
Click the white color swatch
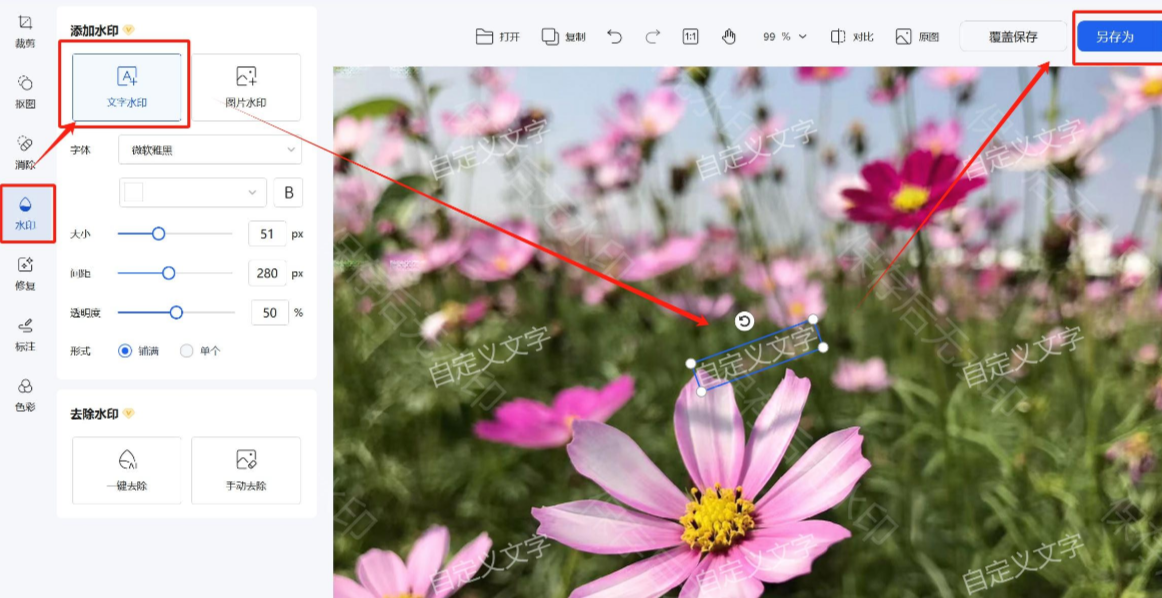(x=133, y=192)
